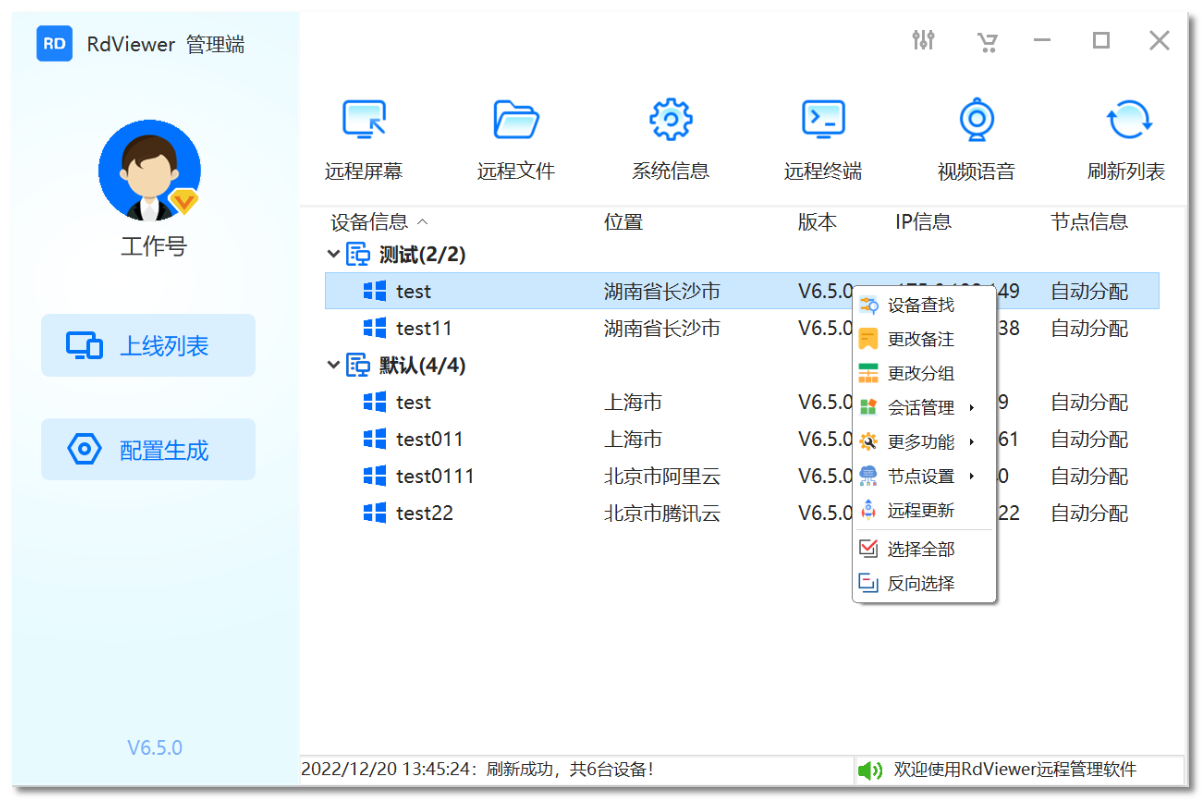Screen dimensions: 1202x800
Task: Open the 上线列表 sidebar panel
Action: [x=148, y=345]
